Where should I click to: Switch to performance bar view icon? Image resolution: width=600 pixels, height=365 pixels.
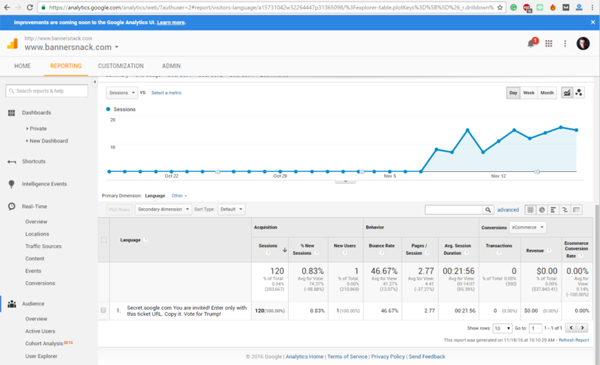[x=553, y=210]
